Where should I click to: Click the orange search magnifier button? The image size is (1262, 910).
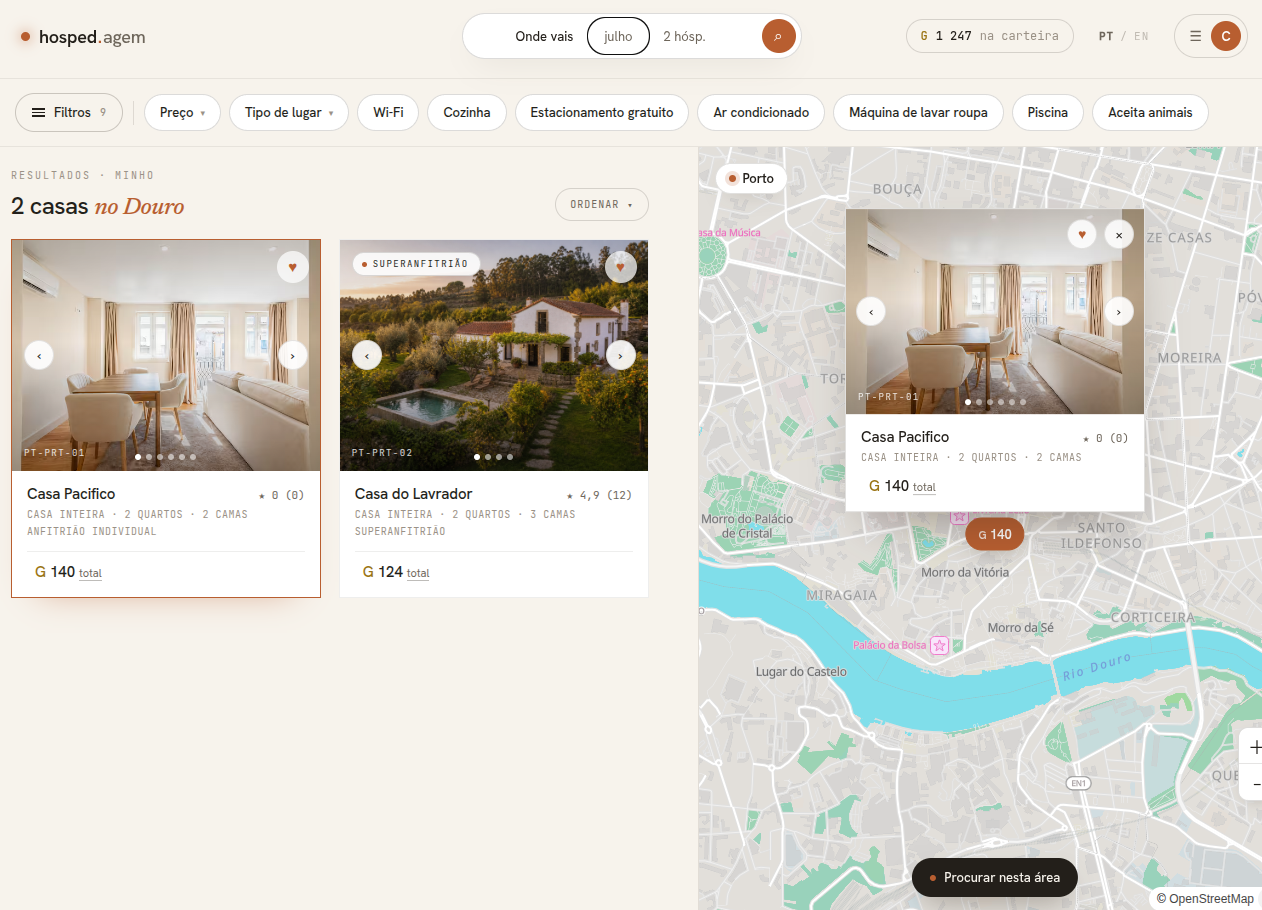(x=778, y=36)
